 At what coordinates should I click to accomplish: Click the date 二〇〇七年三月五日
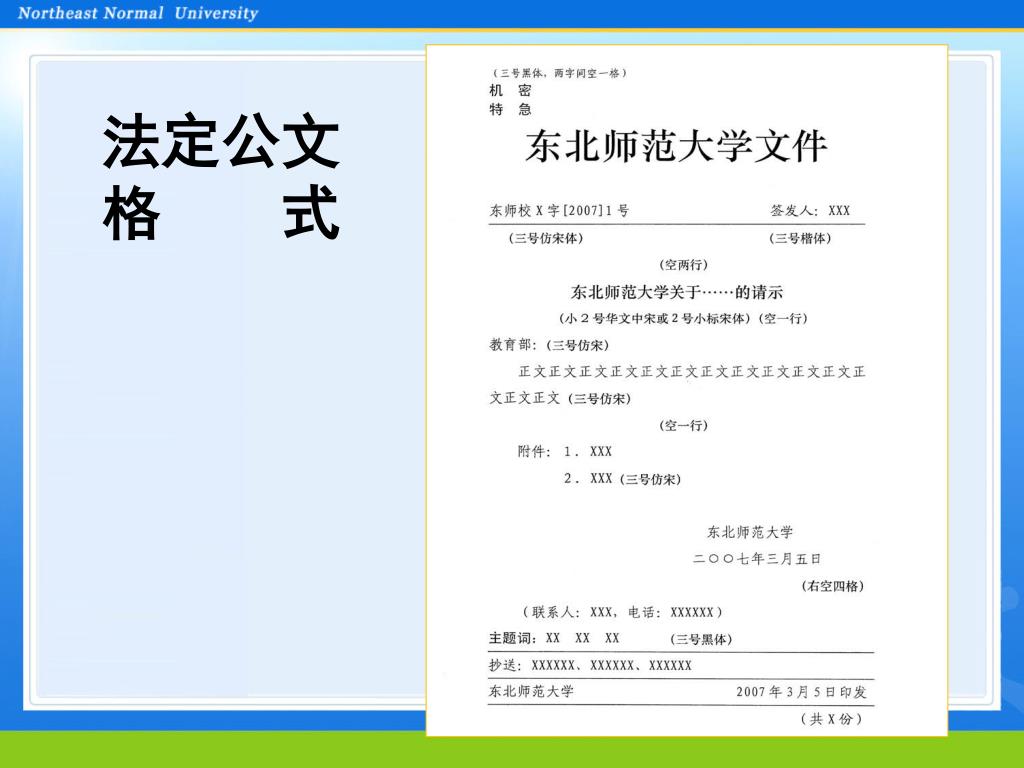[x=757, y=559]
